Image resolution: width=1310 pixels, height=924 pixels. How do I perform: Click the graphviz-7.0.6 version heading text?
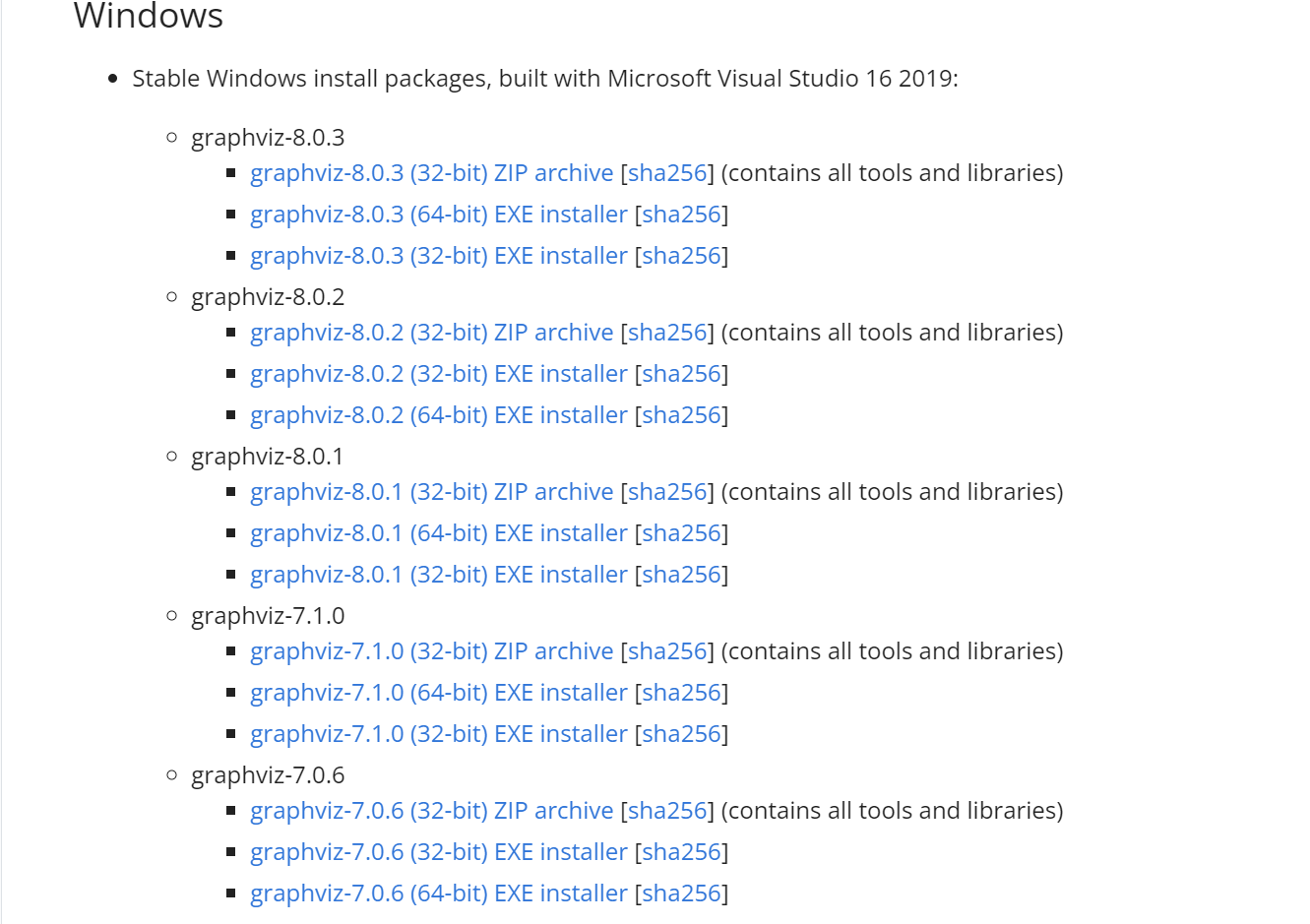click(x=268, y=775)
